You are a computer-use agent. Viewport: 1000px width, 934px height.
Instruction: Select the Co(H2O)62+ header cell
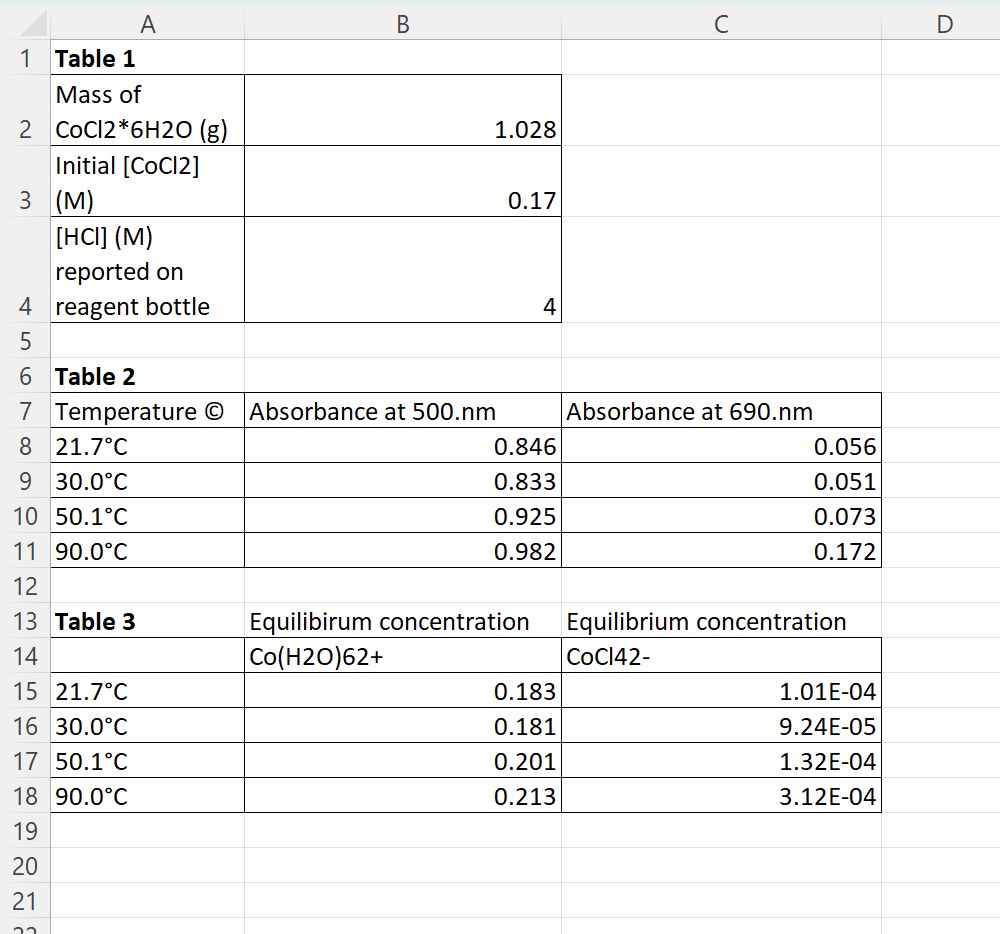click(x=403, y=656)
